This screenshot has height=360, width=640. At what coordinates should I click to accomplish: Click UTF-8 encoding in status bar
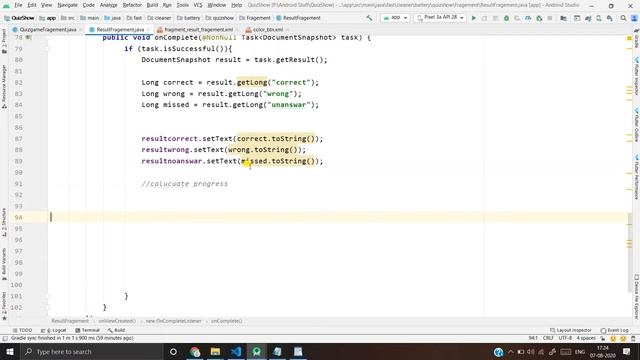point(565,338)
